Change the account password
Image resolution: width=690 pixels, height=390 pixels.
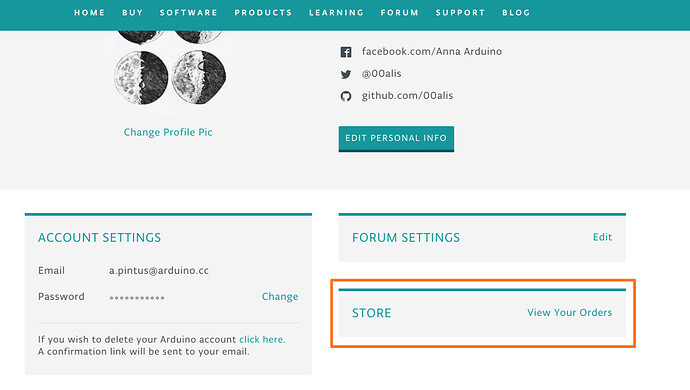click(280, 297)
